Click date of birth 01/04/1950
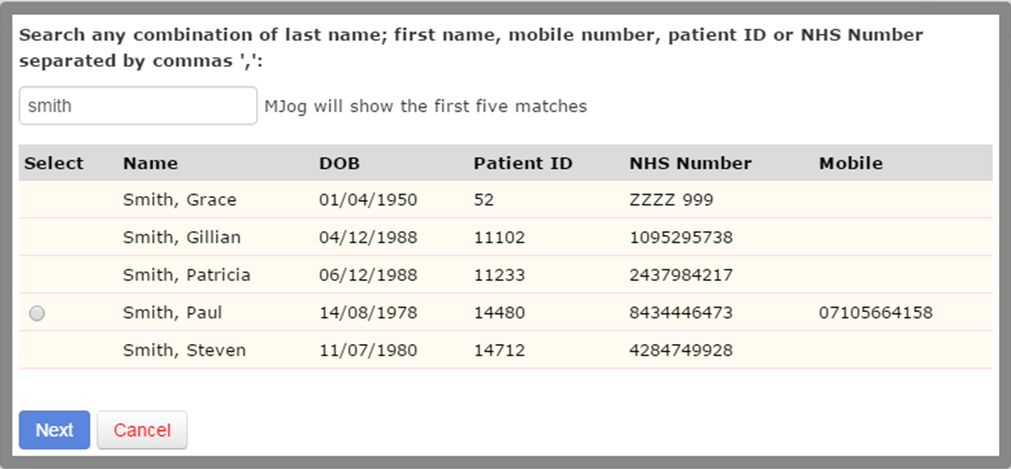 point(368,200)
